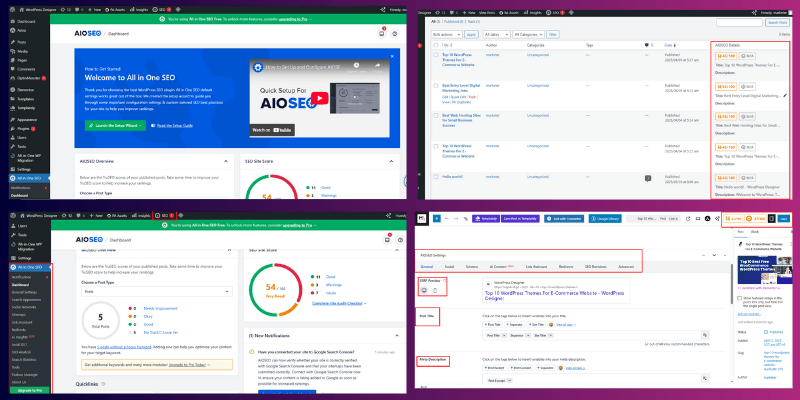
Task: Switch to Social tab in AIOSEO Settings
Action: [x=449, y=266]
